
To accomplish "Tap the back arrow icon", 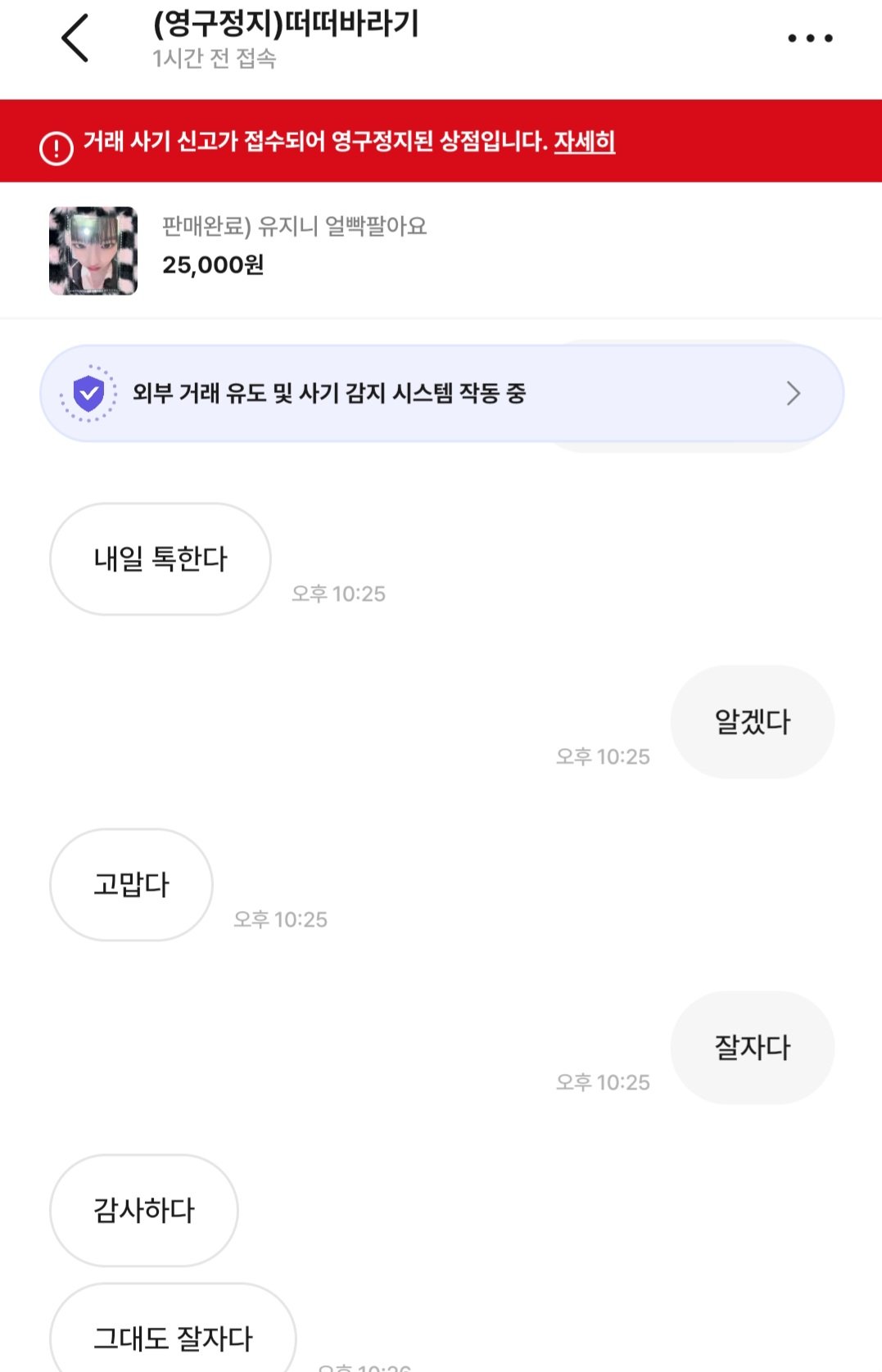I will [75, 38].
